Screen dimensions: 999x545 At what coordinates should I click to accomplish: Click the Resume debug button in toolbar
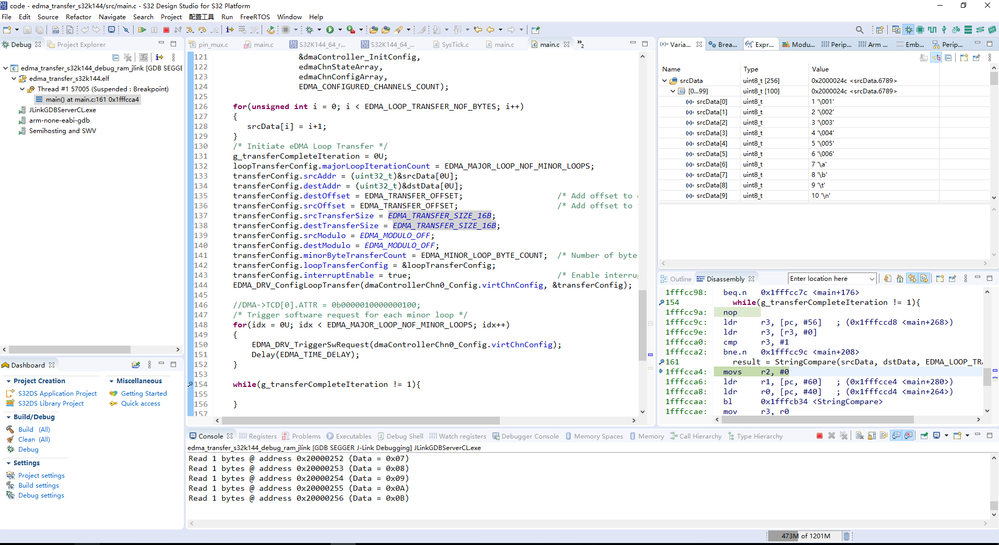point(141,30)
